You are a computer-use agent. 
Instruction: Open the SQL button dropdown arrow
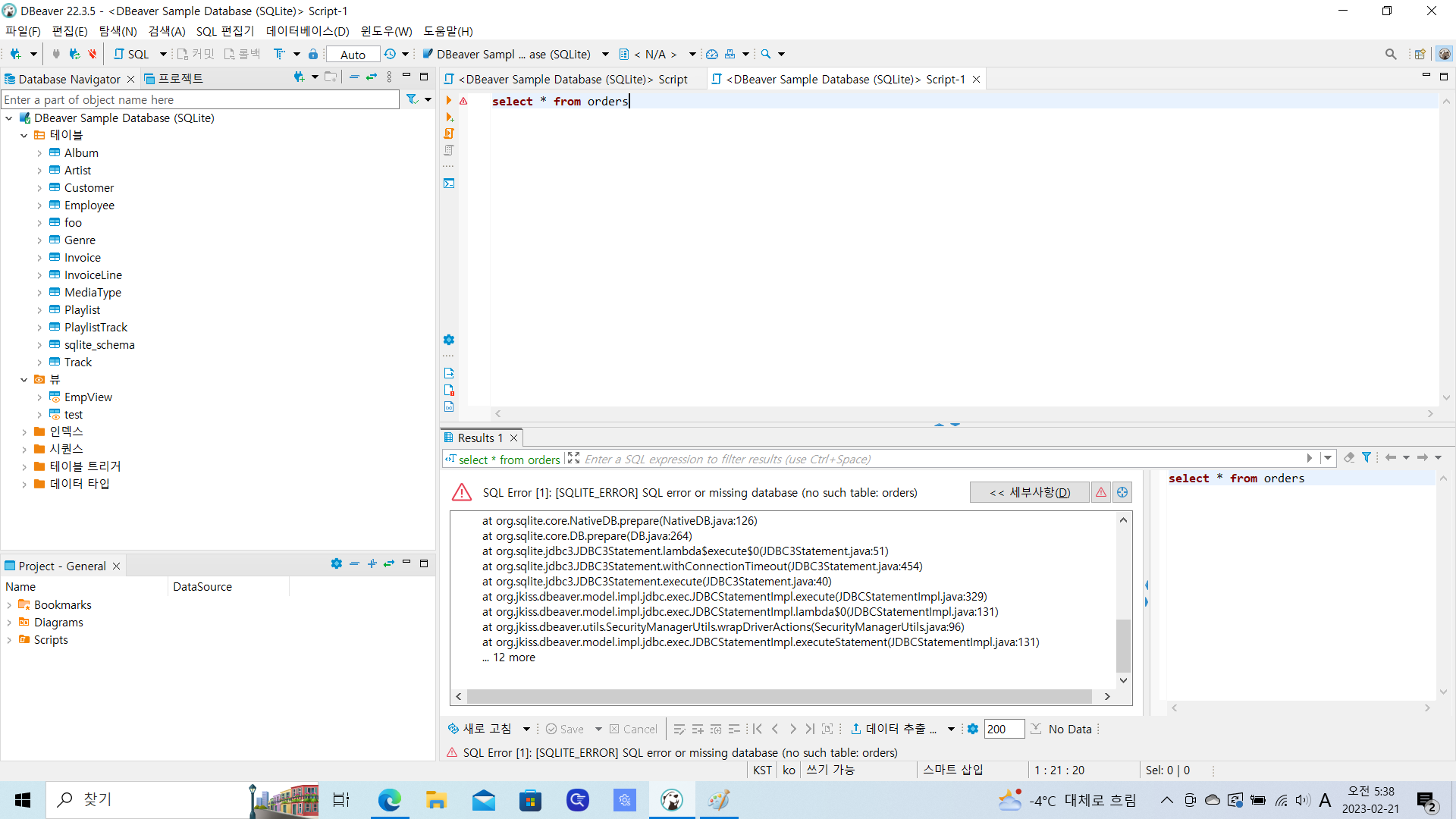[163, 54]
